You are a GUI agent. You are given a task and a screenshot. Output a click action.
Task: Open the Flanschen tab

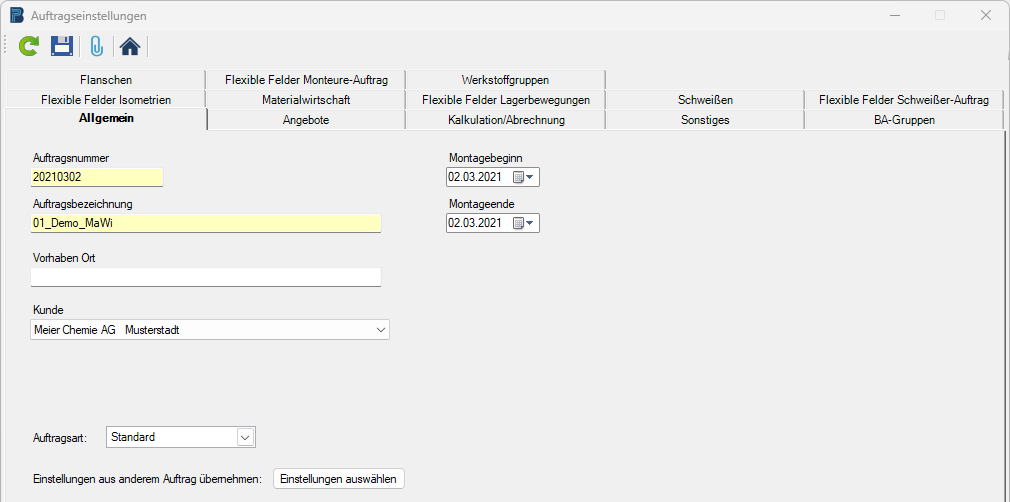click(x=106, y=80)
